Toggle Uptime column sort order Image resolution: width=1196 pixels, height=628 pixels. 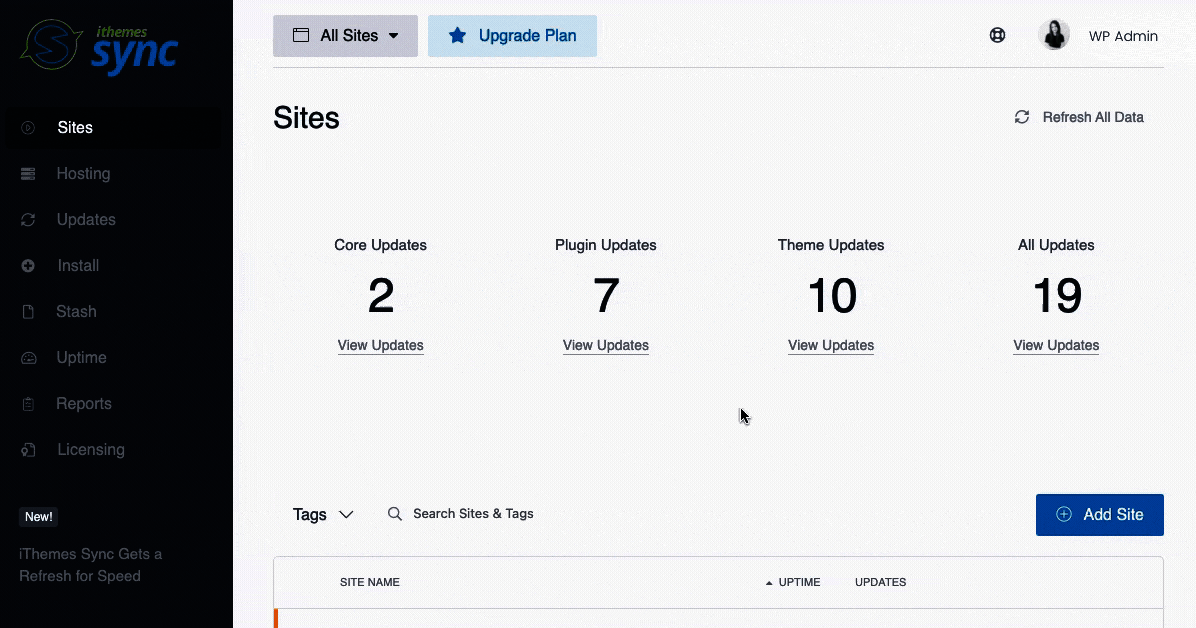click(795, 582)
